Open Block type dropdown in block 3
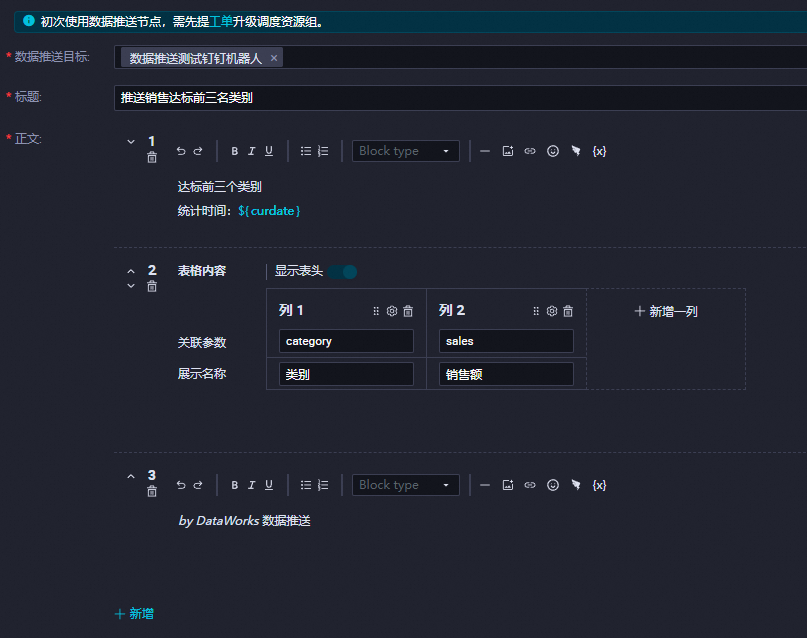Image resolution: width=807 pixels, height=638 pixels. point(406,485)
